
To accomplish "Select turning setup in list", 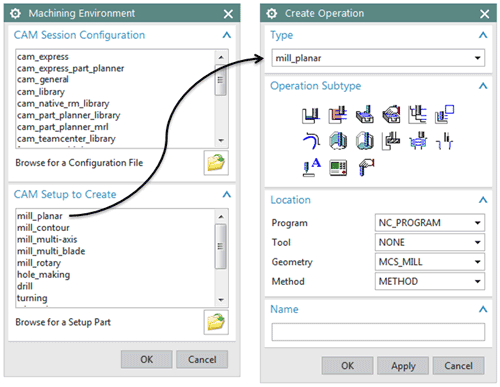I will tap(32, 298).
